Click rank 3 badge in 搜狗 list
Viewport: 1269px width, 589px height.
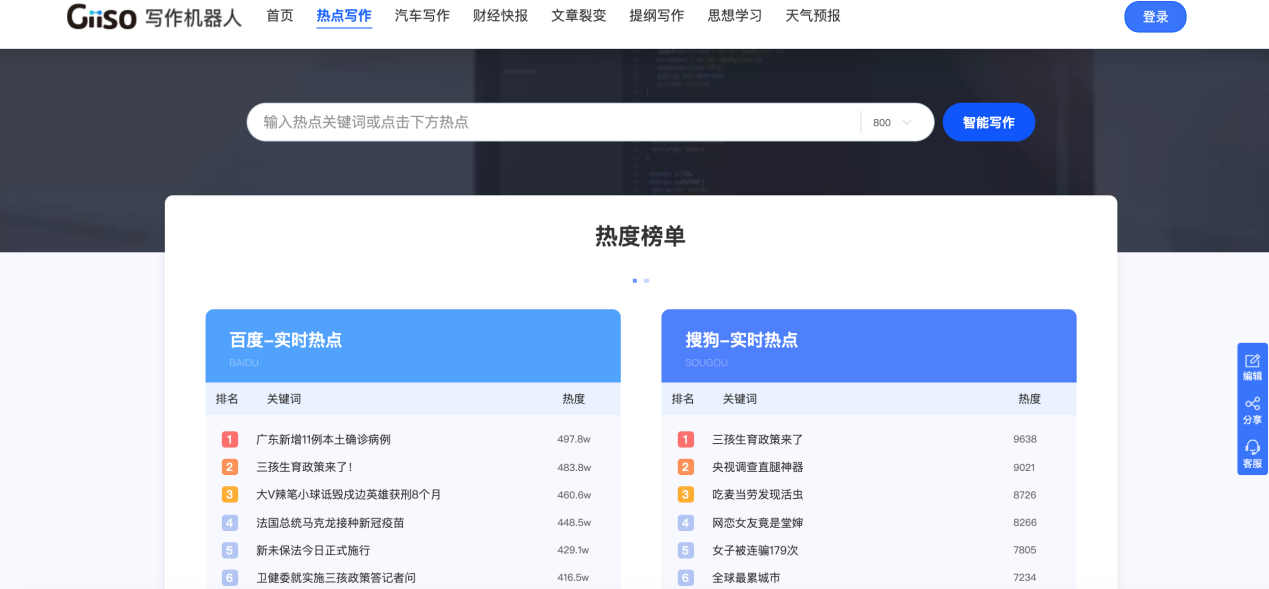pyautogui.click(x=685, y=495)
